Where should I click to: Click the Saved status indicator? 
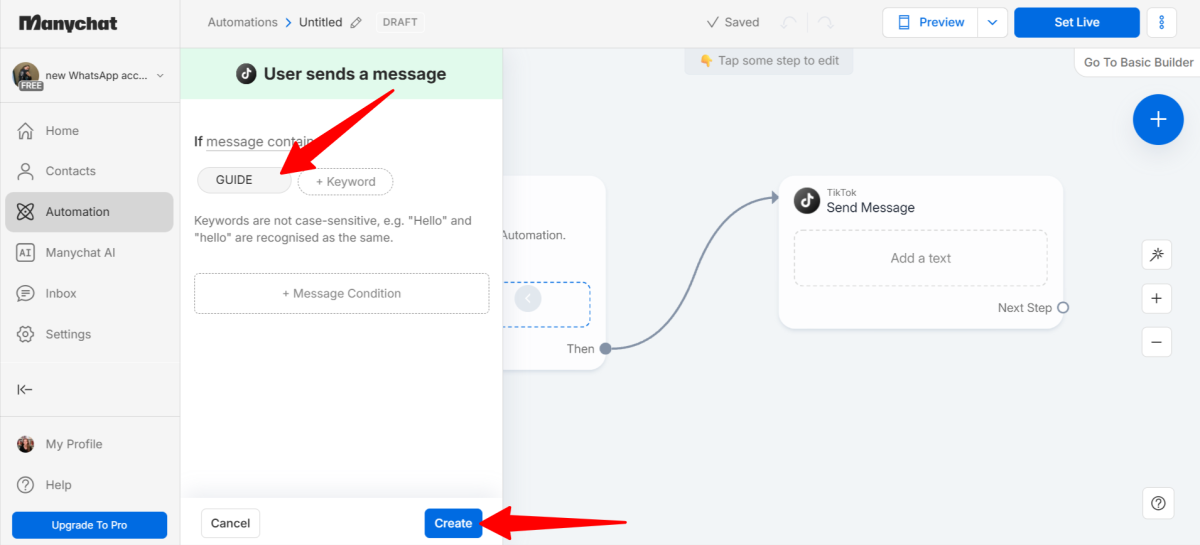(733, 22)
